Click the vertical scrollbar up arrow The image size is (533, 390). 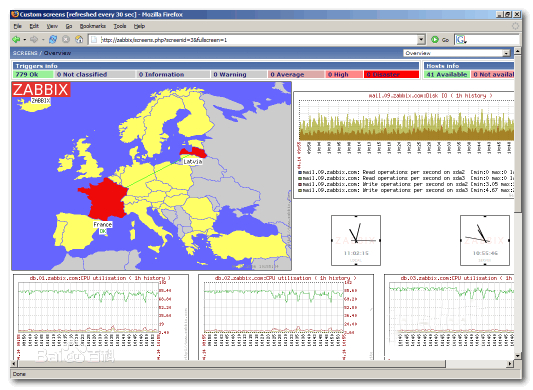click(x=518, y=51)
